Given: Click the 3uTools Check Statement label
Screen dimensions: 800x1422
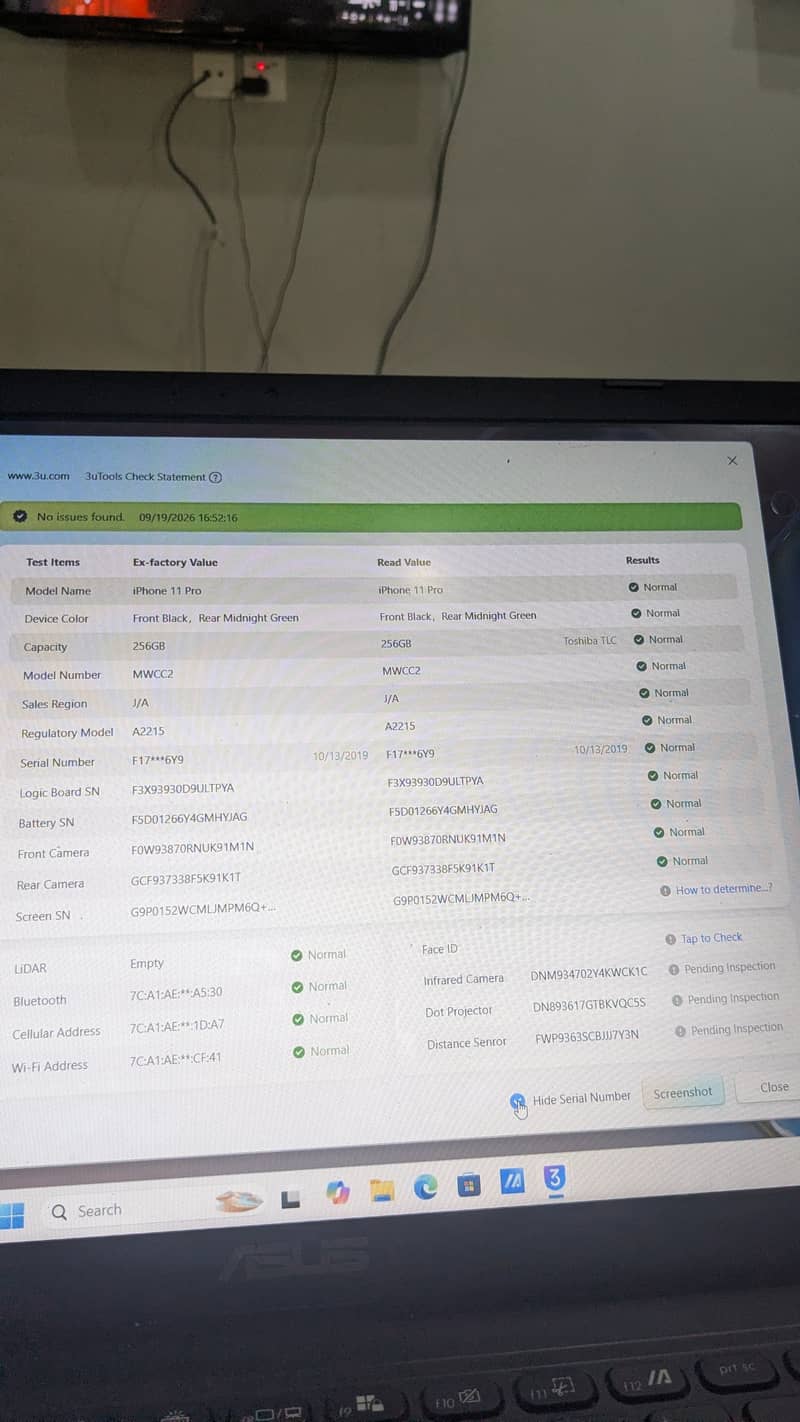Looking at the screenshot, I should click(146, 477).
